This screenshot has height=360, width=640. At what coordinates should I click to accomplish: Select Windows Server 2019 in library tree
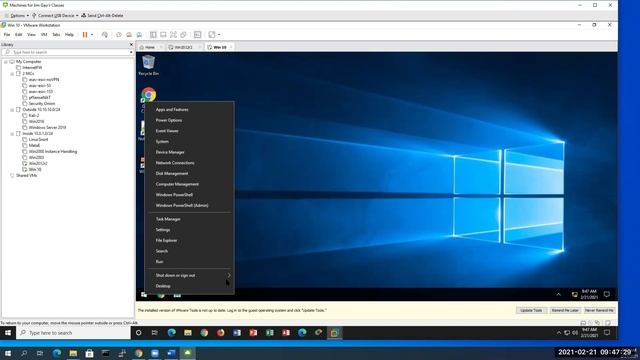pos(47,127)
